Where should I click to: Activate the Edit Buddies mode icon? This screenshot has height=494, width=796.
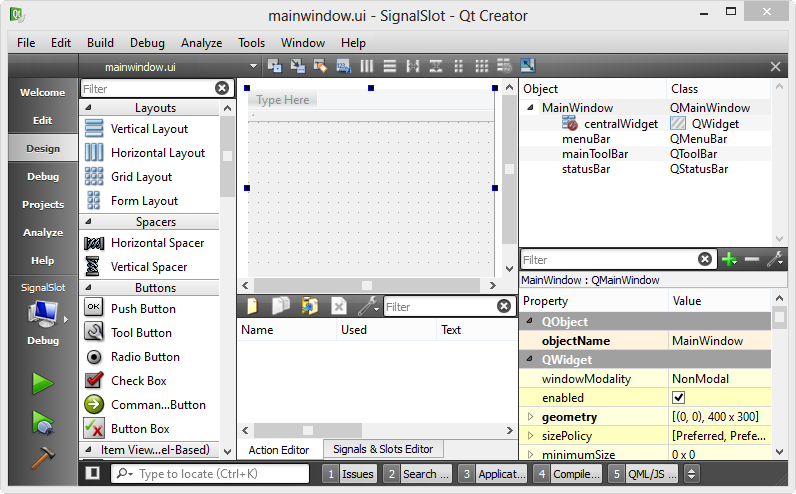(x=320, y=66)
